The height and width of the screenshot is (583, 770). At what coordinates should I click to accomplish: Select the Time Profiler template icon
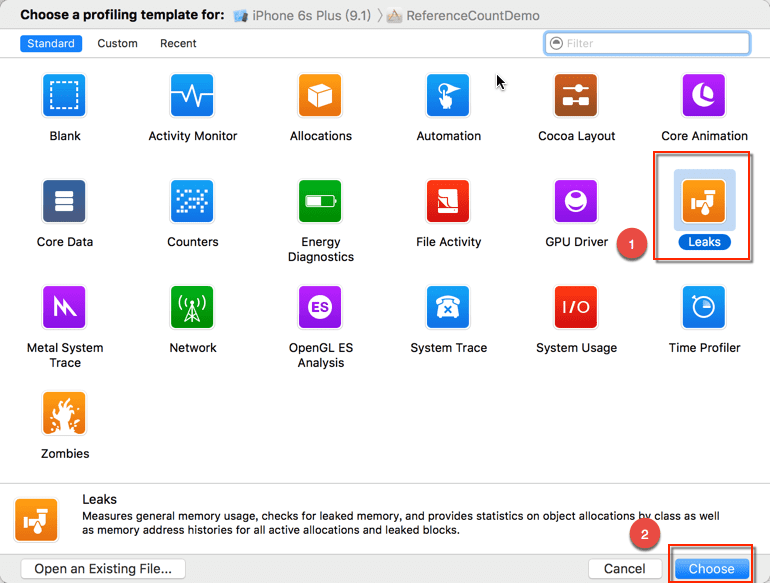point(704,307)
